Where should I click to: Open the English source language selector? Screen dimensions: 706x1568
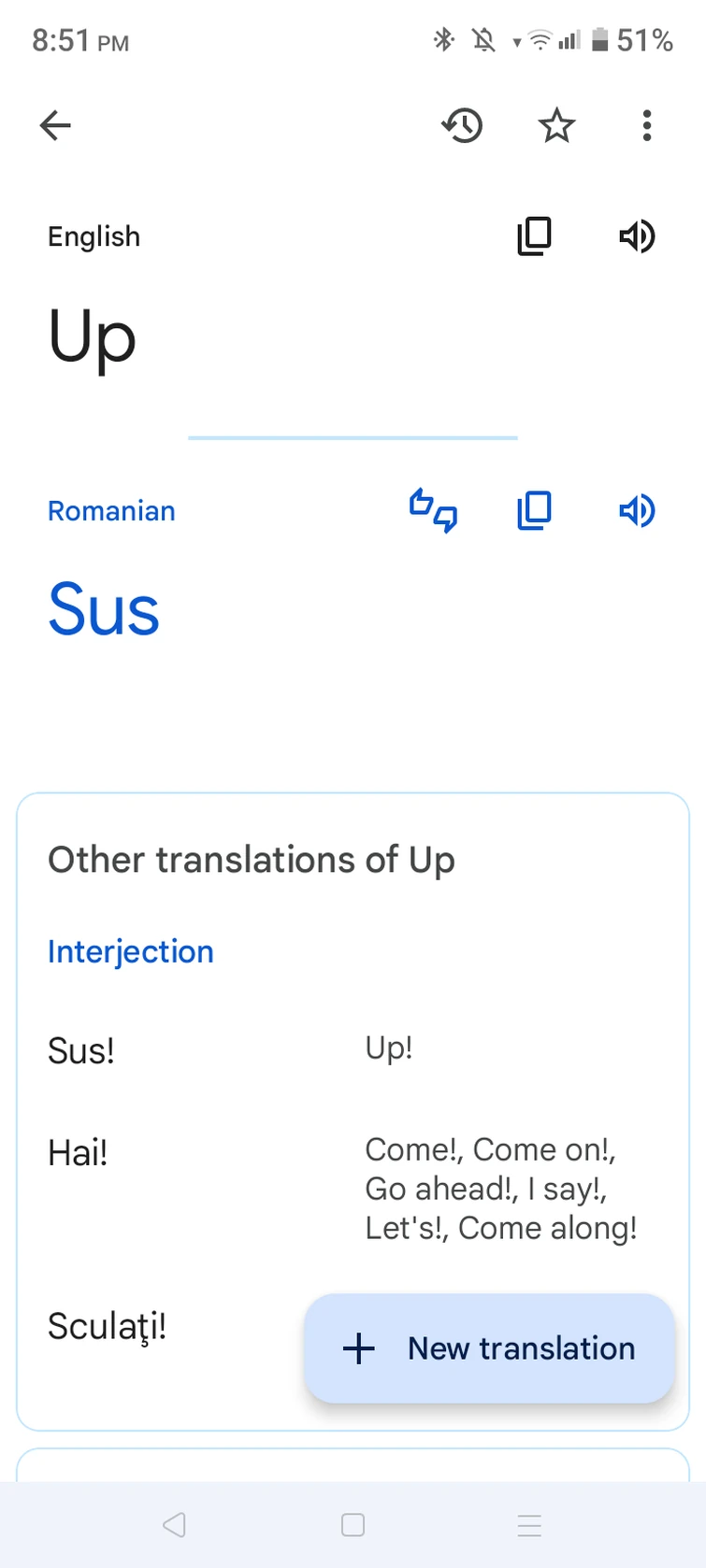pyautogui.click(x=94, y=236)
